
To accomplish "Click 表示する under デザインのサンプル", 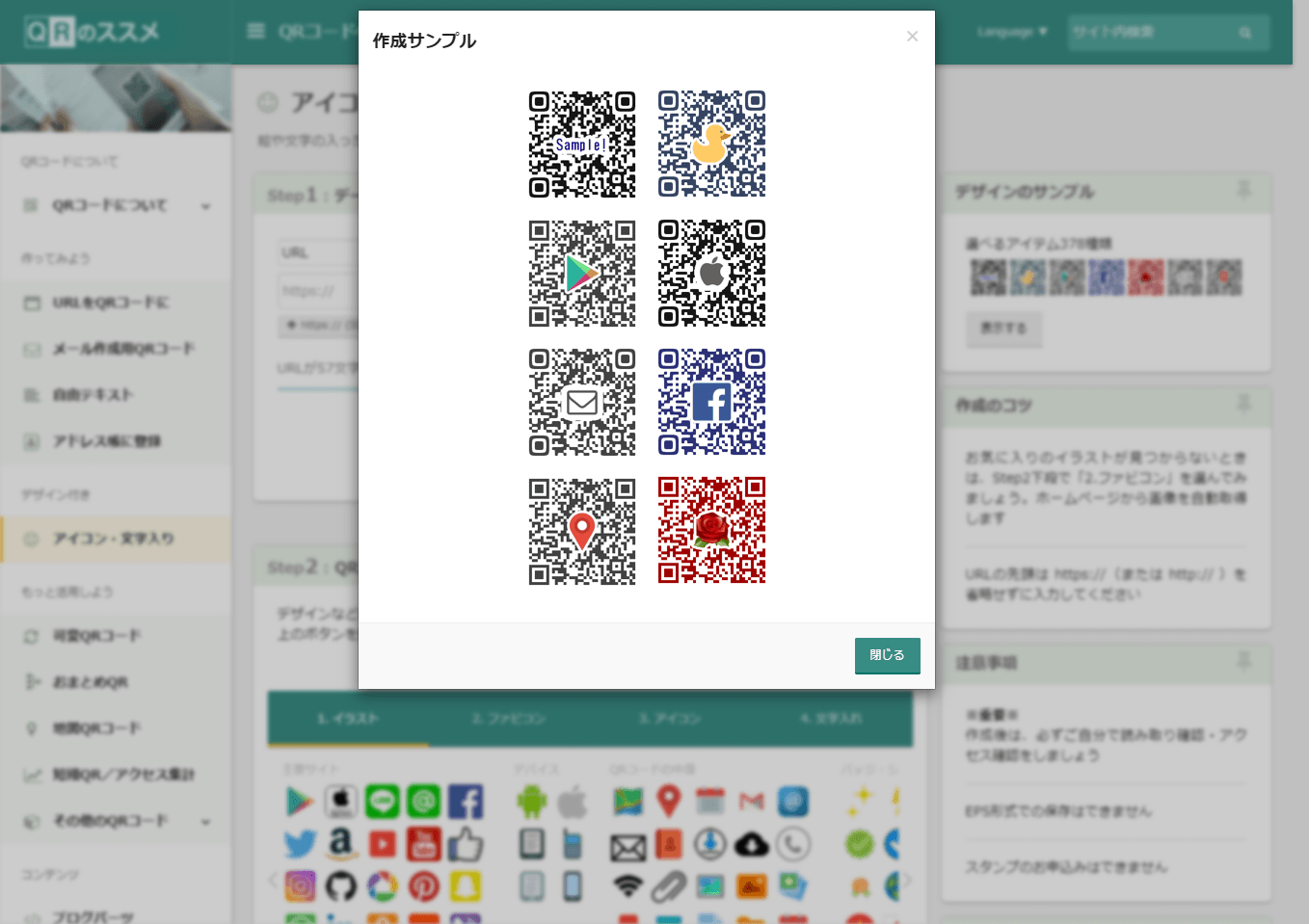I will point(1003,329).
